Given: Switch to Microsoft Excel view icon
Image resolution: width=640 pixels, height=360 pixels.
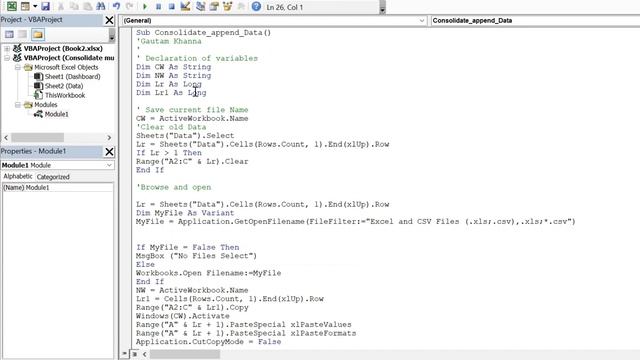Looking at the screenshot, I should 12,6.
